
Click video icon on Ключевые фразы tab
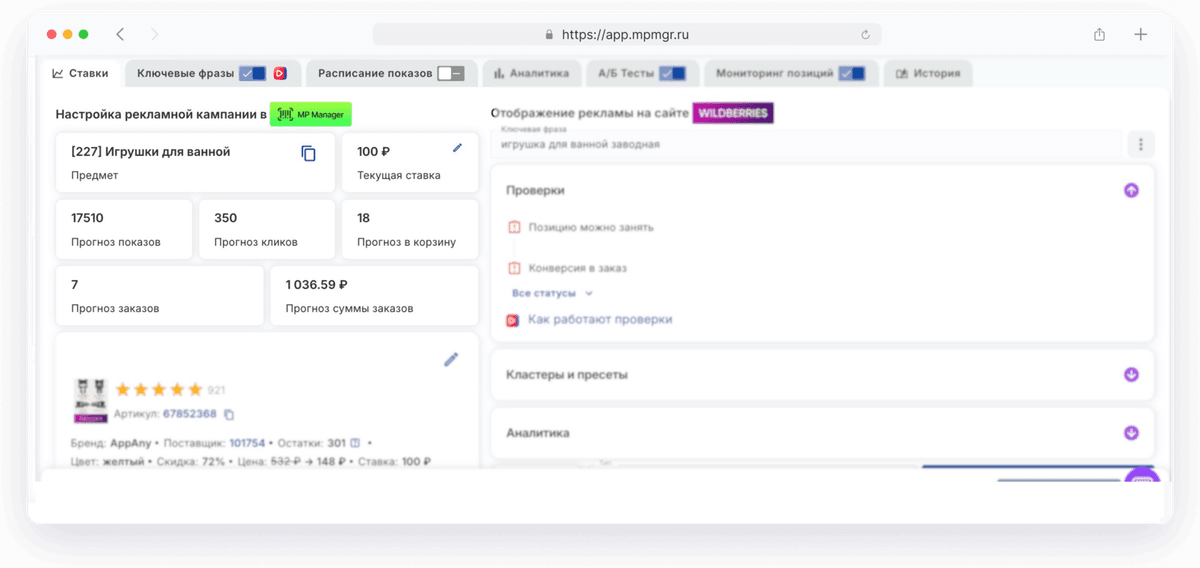coord(280,73)
